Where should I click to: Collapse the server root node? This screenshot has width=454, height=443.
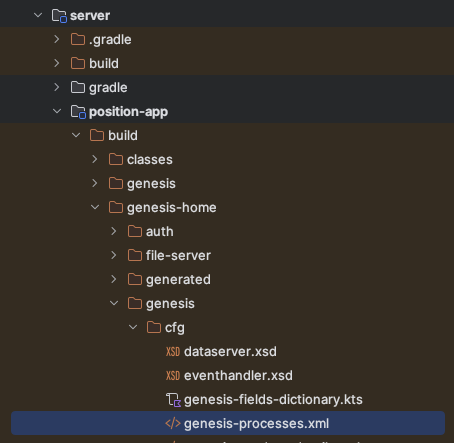38,15
